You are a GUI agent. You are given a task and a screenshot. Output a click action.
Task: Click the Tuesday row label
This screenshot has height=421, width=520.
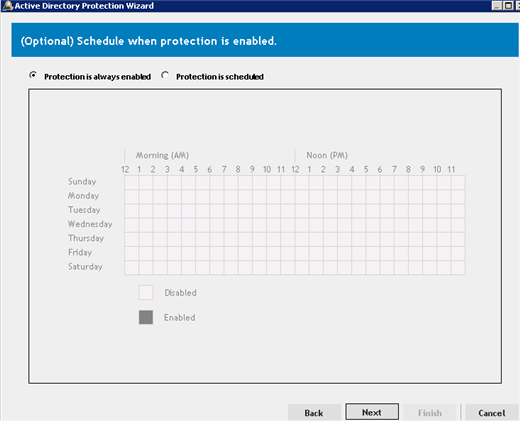[x=84, y=210]
